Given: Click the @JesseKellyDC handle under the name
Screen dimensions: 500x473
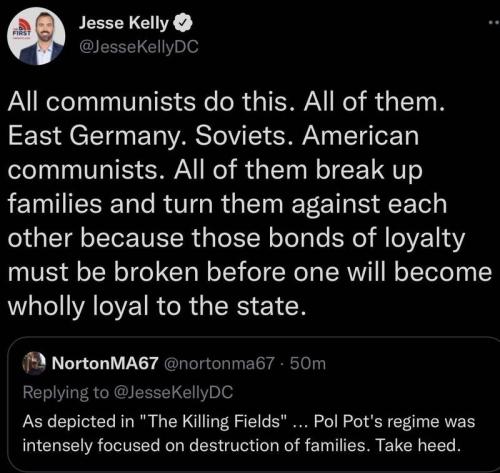Looking at the screenshot, I should (x=138, y=47).
